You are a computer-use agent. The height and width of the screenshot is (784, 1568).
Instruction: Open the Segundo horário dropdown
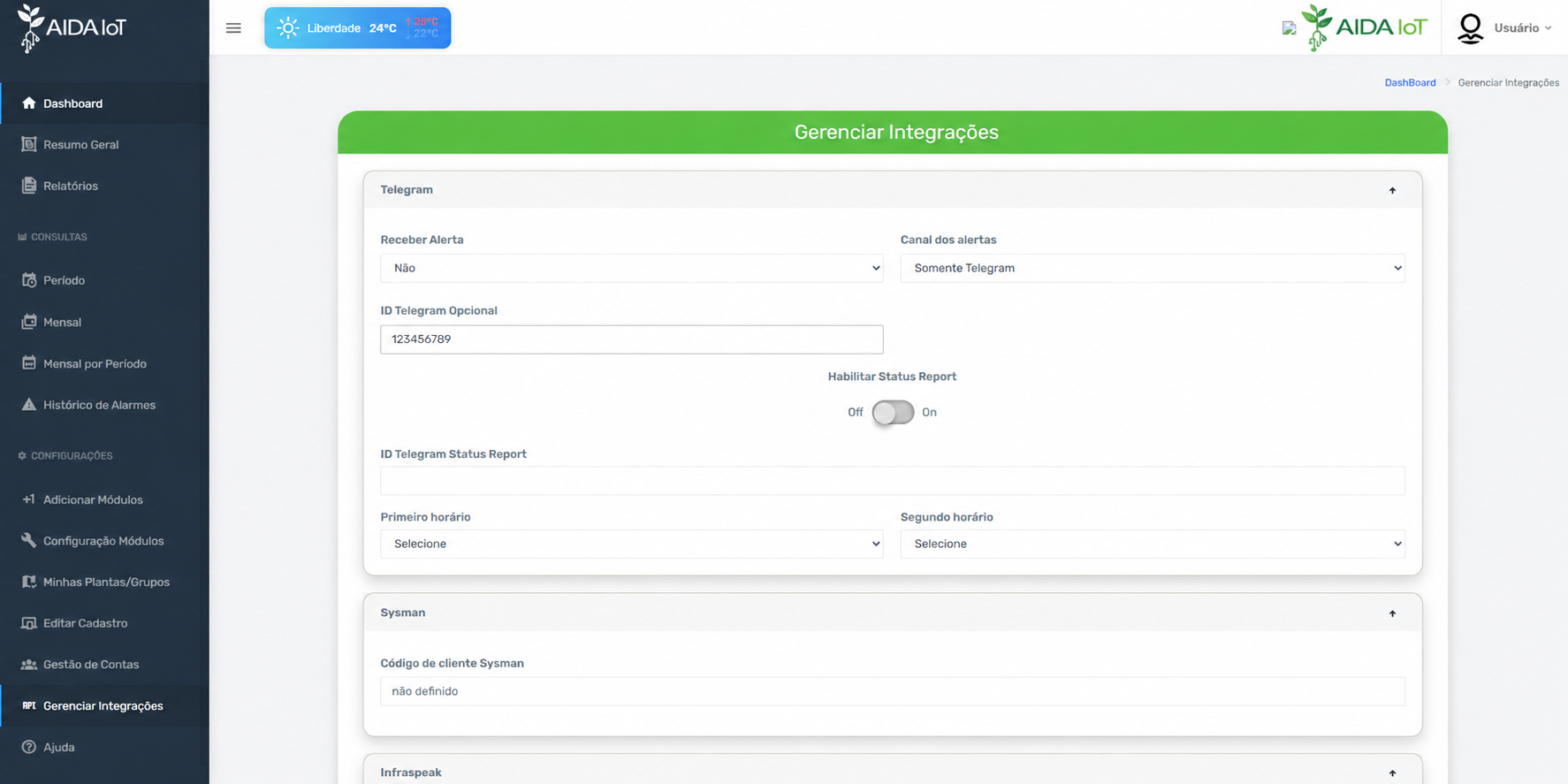1152,544
